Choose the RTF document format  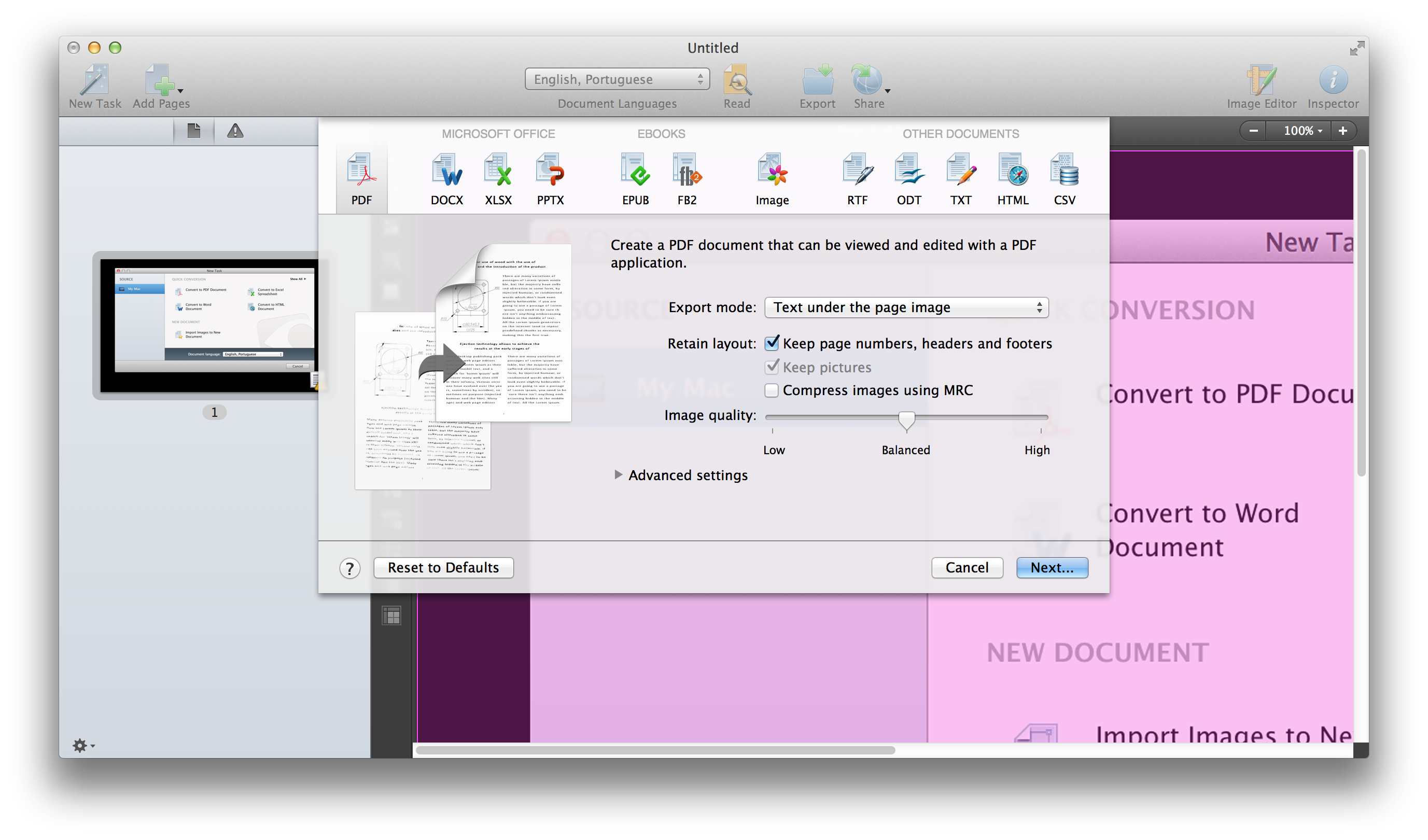(x=857, y=179)
